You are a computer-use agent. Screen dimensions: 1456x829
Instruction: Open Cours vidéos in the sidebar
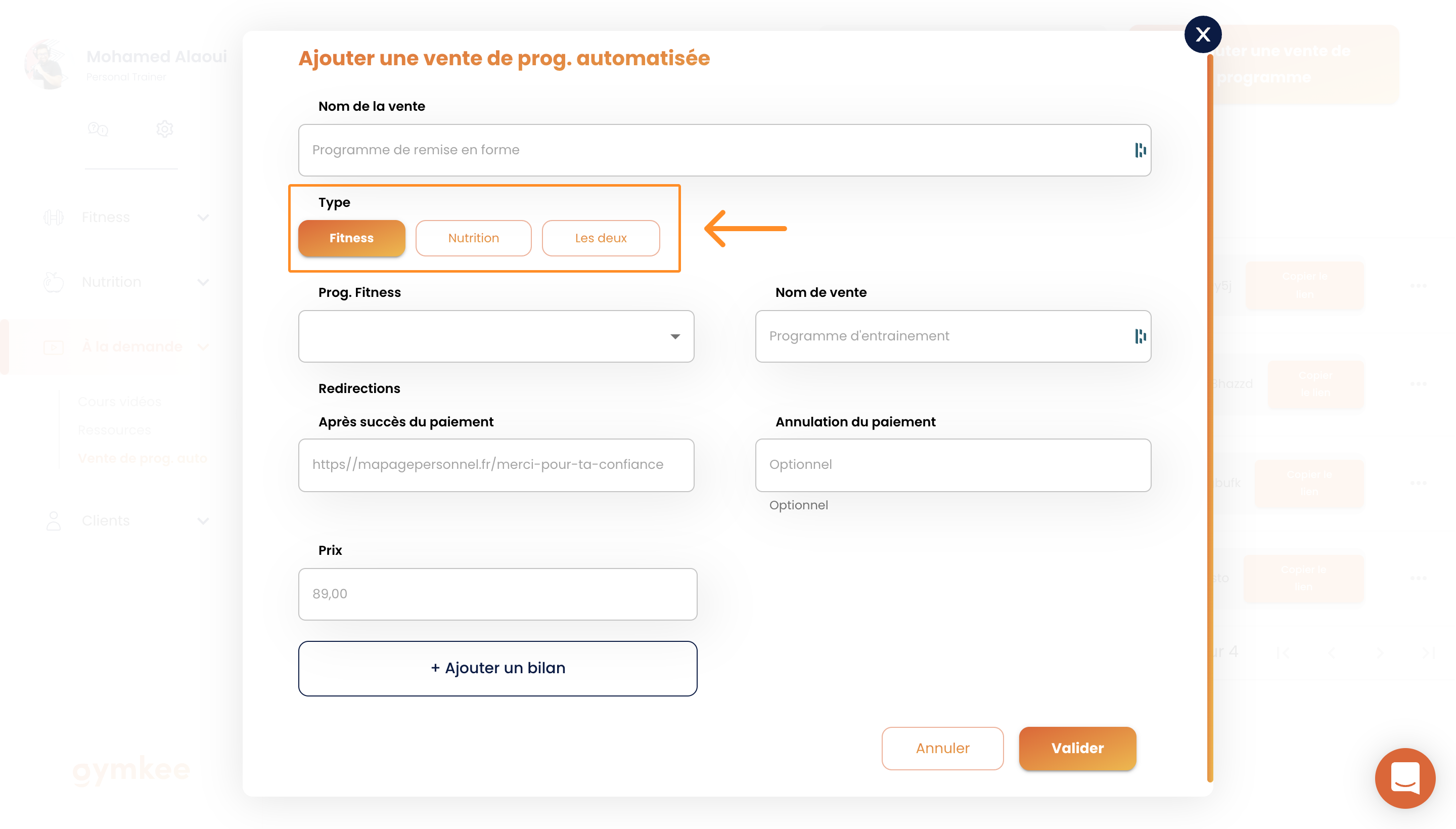coord(119,402)
